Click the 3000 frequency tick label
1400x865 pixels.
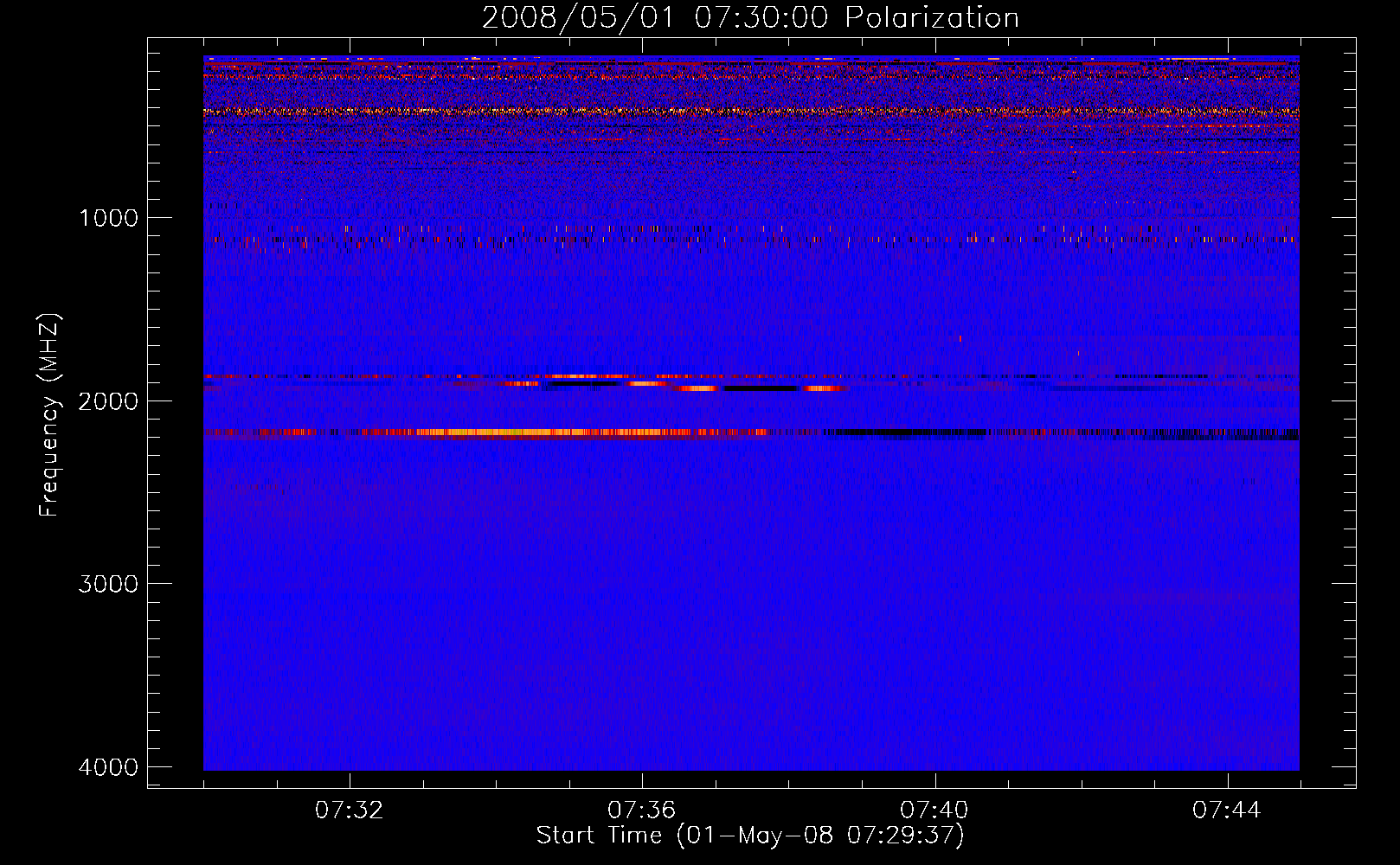108,584
